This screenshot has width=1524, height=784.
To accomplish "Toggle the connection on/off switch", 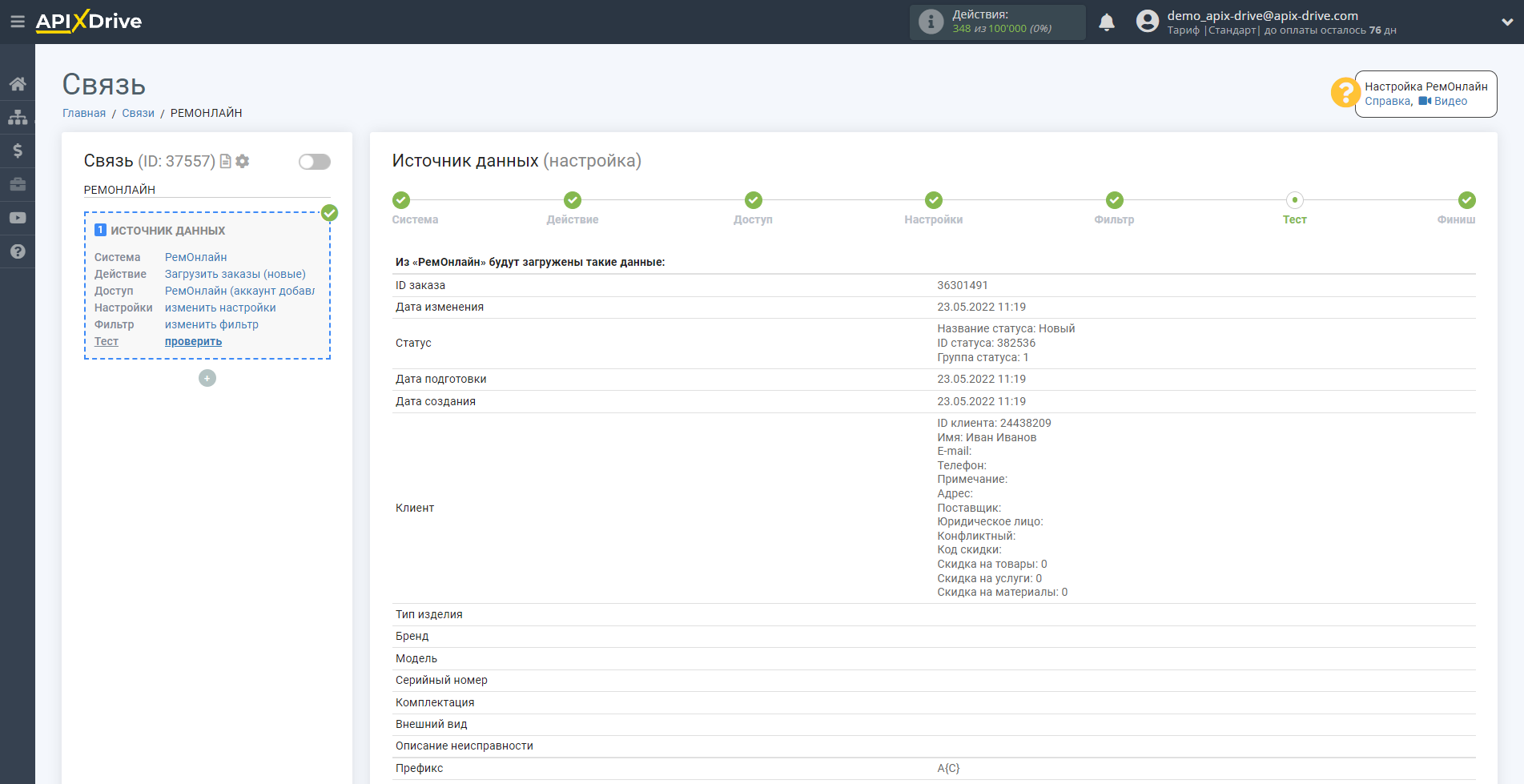I will [315, 162].
